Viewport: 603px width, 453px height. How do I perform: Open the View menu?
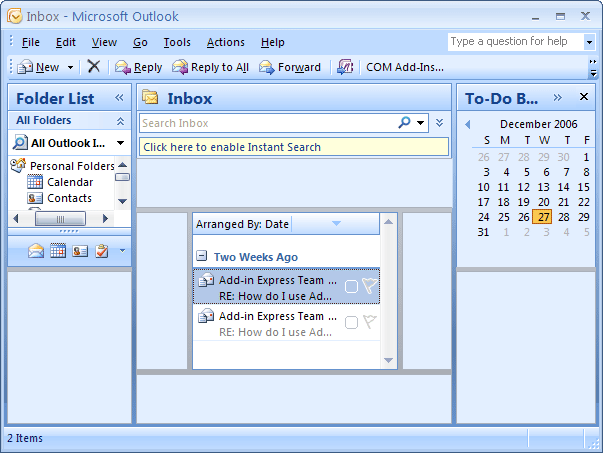click(x=104, y=42)
